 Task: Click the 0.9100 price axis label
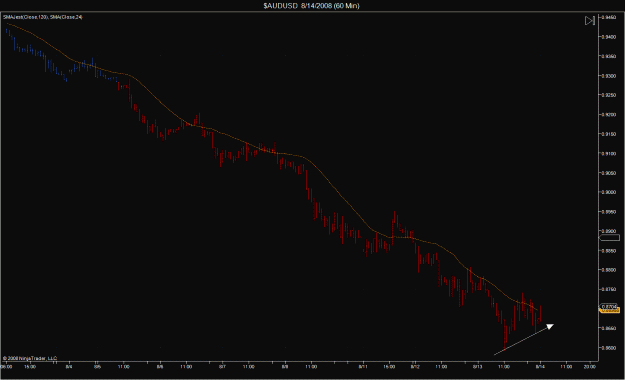point(609,154)
